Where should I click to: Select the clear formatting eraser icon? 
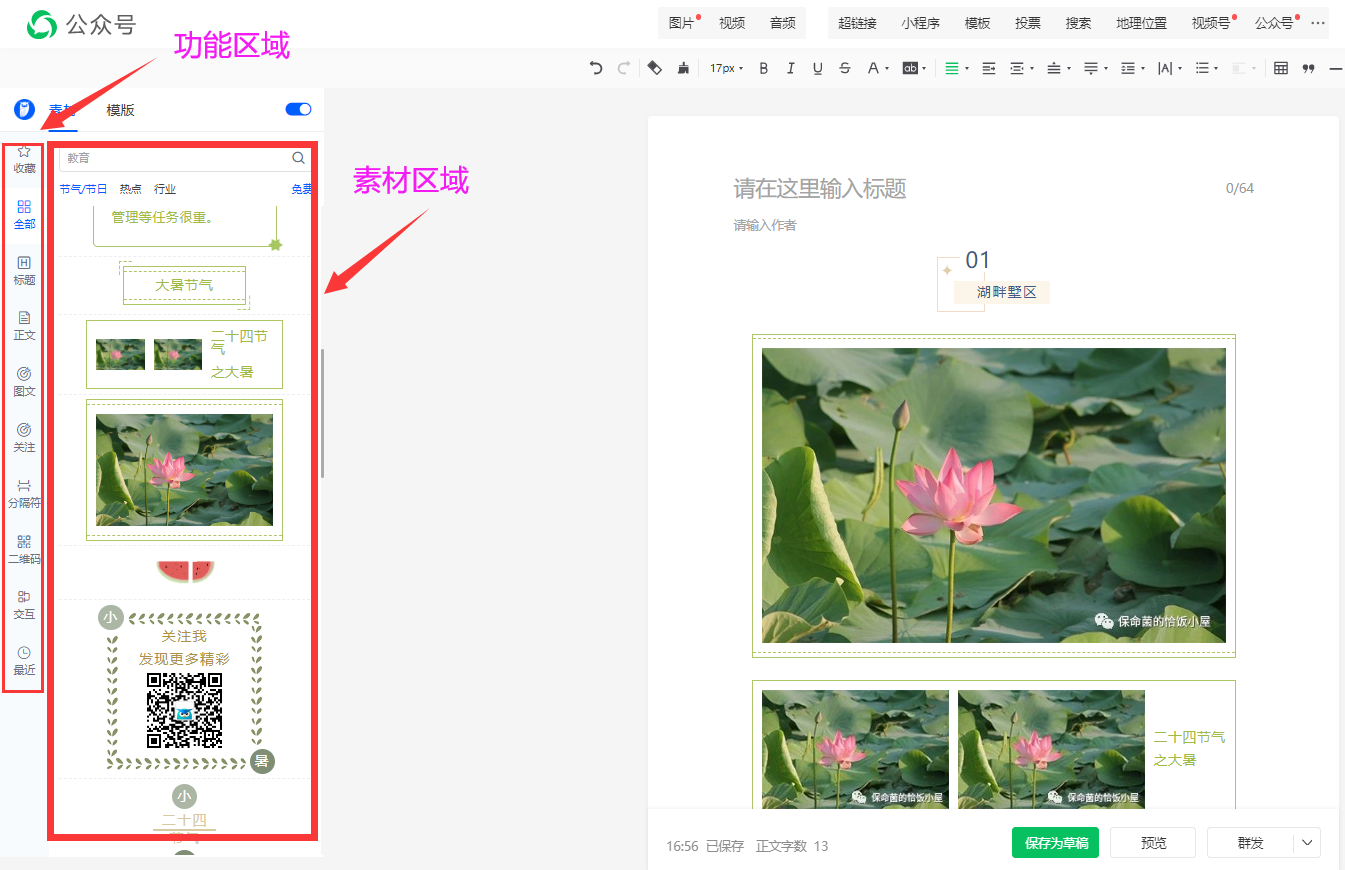[x=654, y=68]
